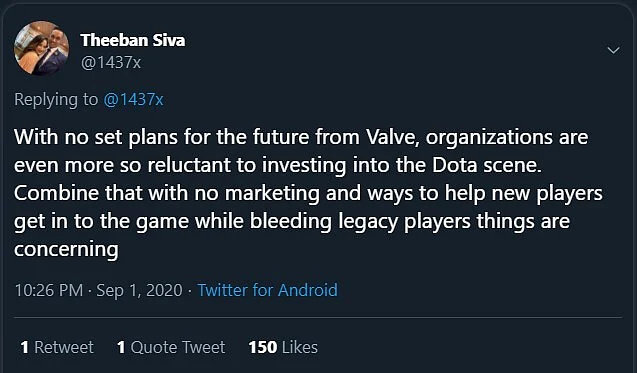Click the gray 'Replying to' label
The image size is (637, 373).
(56, 100)
